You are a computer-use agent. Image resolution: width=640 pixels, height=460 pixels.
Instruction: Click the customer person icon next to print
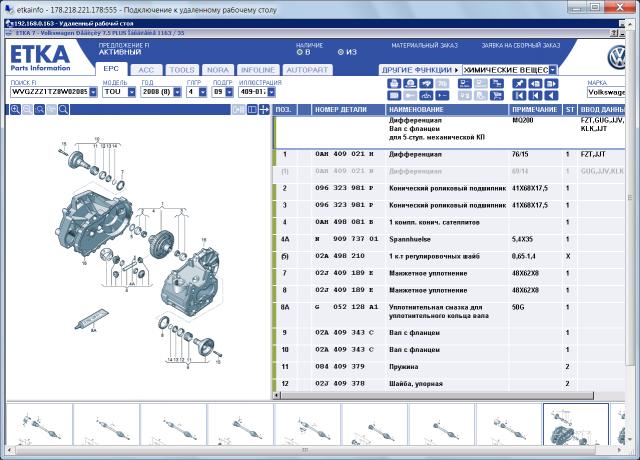click(x=410, y=84)
